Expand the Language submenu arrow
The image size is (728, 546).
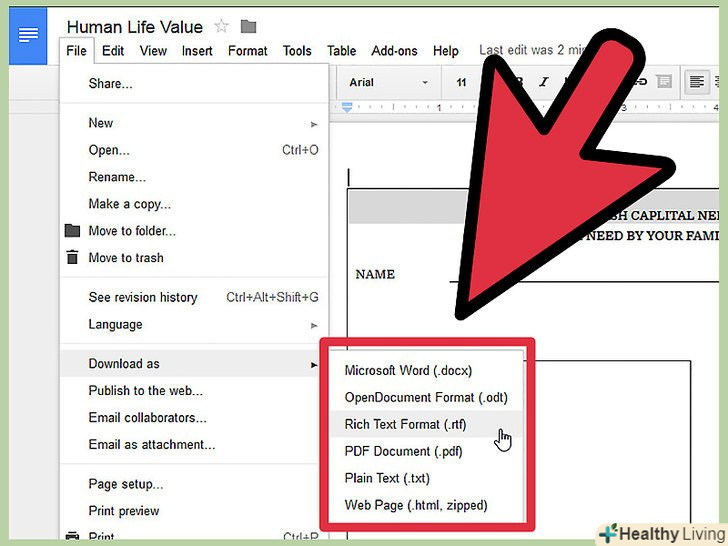(314, 325)
